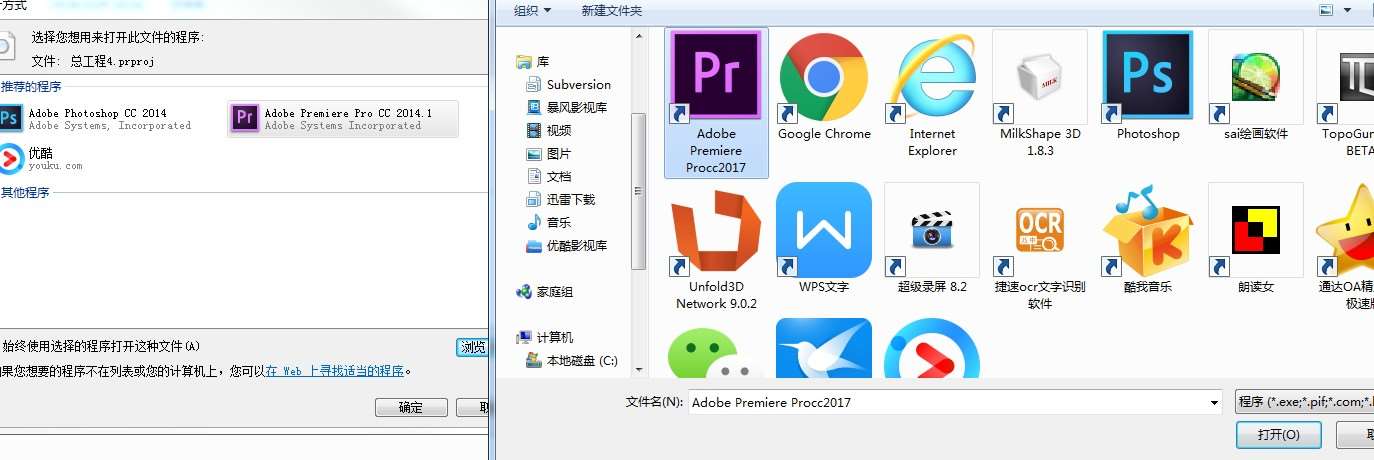Open 计算机 in navigation pane

coord(545,338)
